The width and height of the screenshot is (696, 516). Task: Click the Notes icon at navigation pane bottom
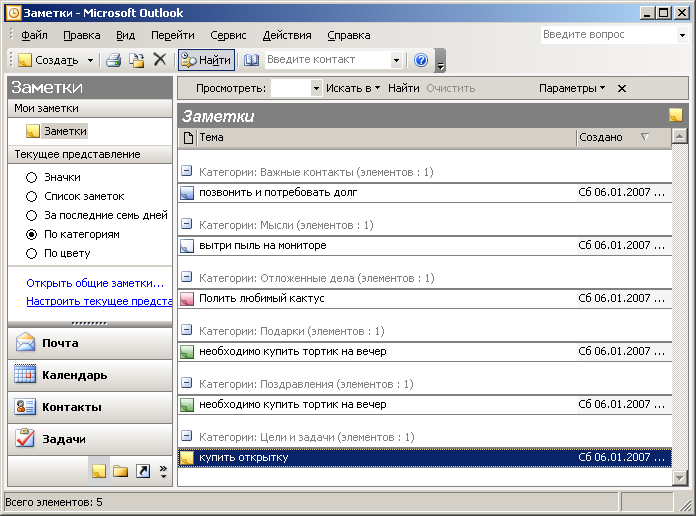[x=98, y=471]
